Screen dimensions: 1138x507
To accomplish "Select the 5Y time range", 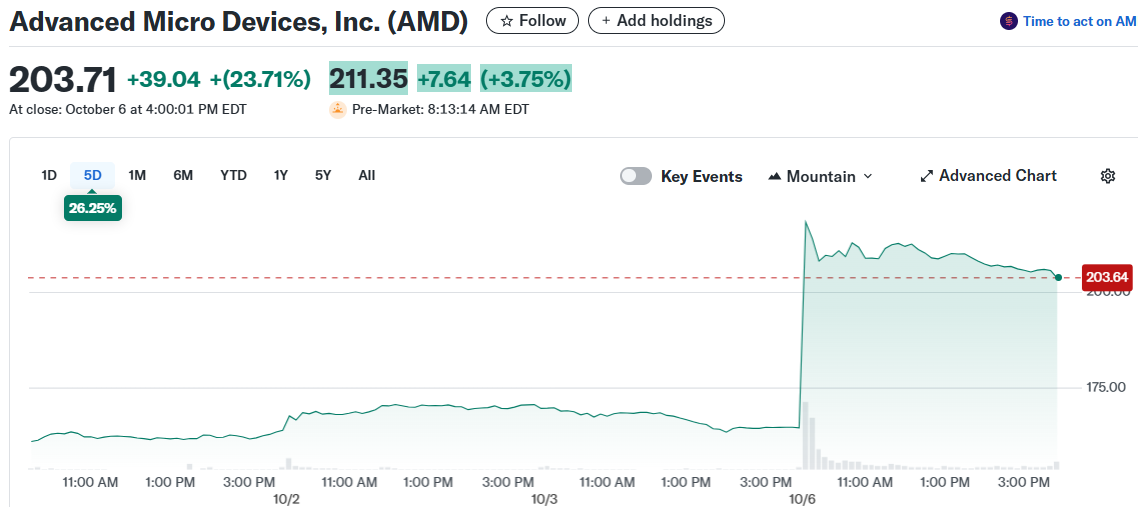I will (x=323, y=175).
